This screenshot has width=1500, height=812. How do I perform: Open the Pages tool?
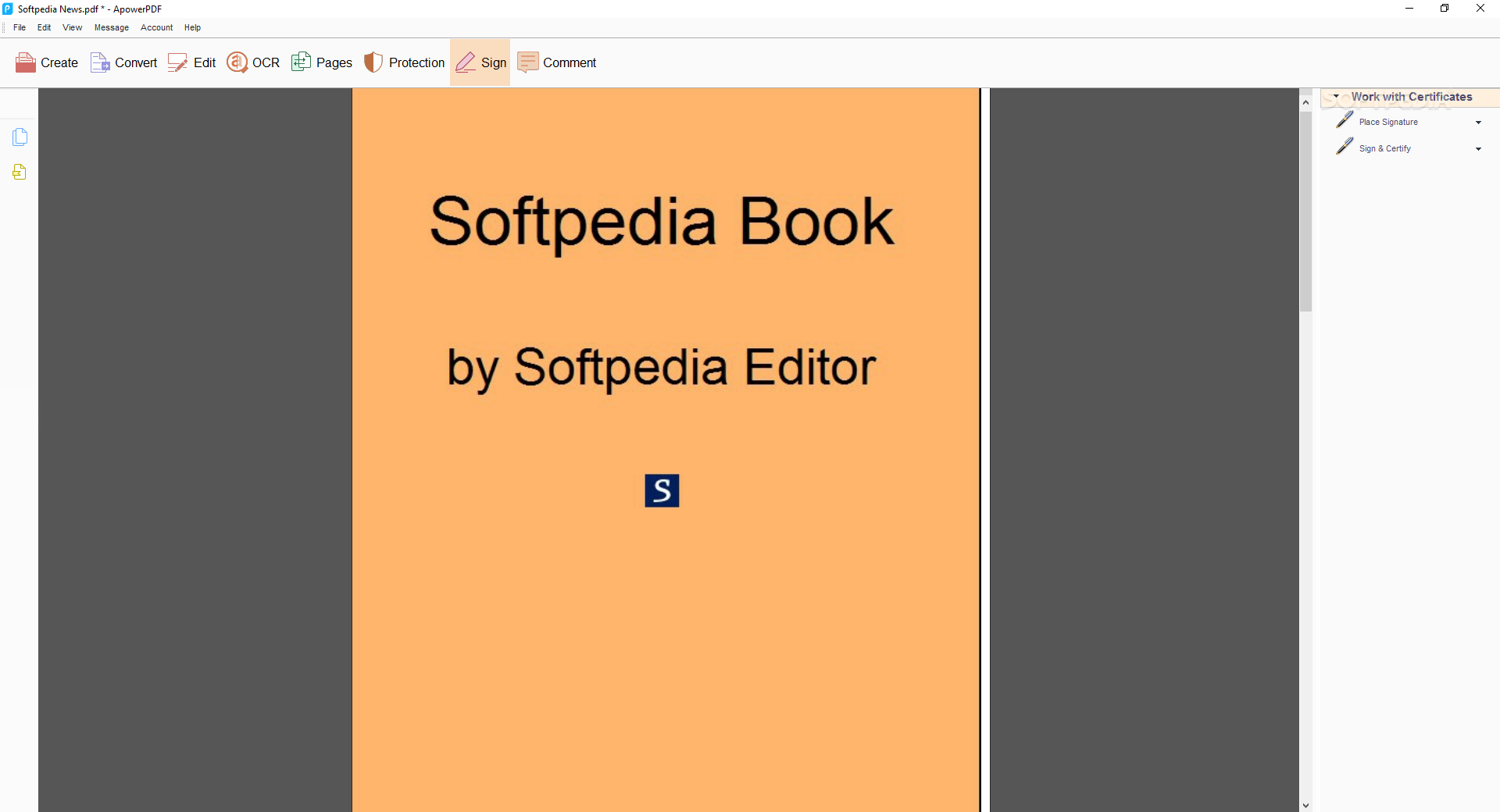coord(322,62)
